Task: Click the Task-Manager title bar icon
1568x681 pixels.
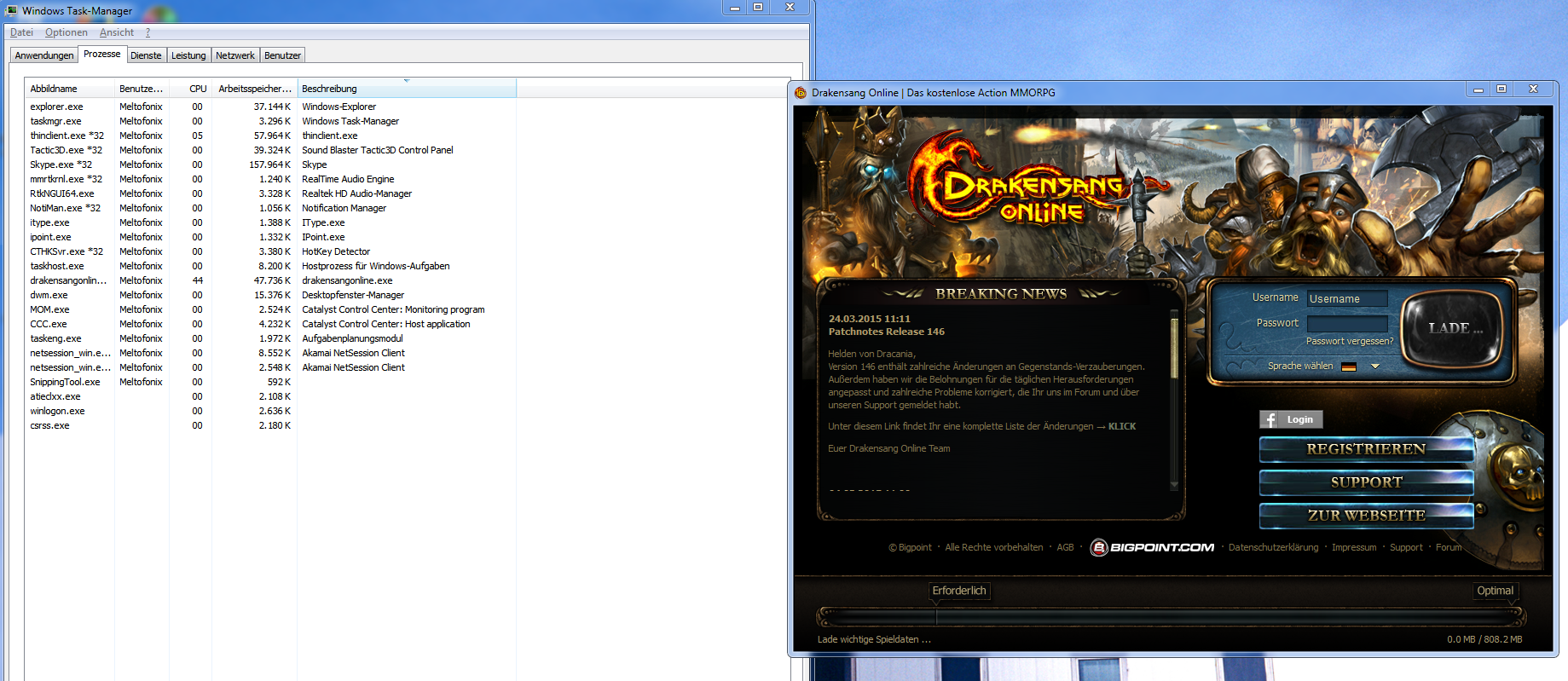Action: 11,10
